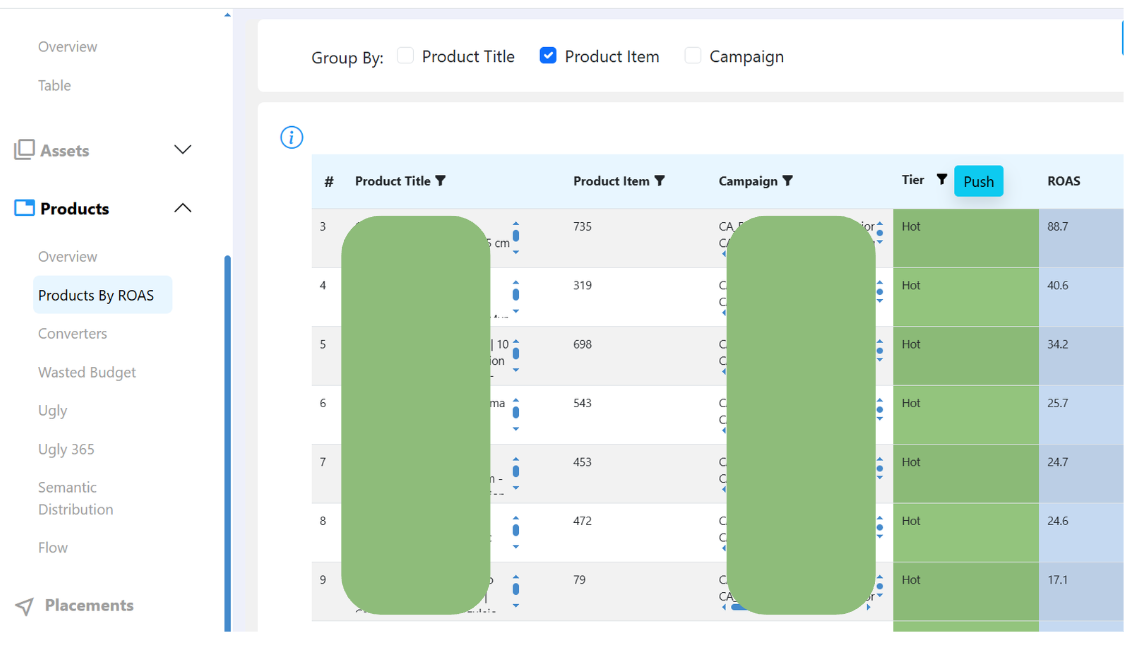This screenshot has width=1127, height=646.
Task: Collapse the Products section chevron
Action: (x=183, y=208)
